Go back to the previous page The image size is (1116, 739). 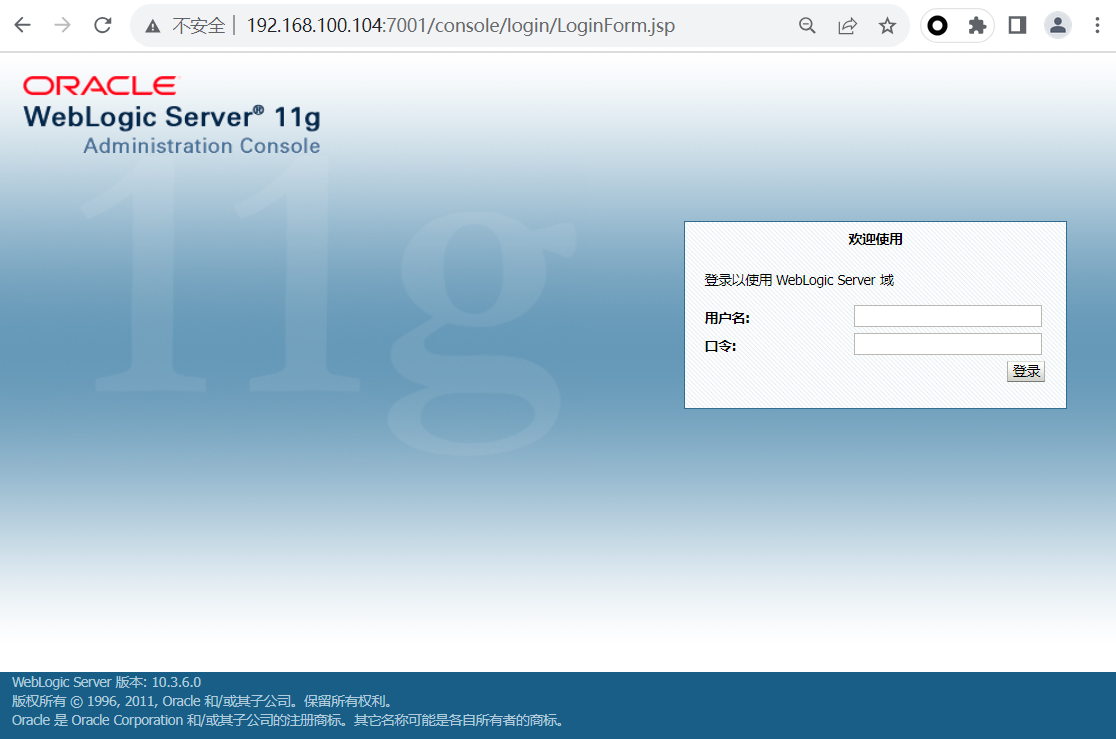[x=22, y=26]
